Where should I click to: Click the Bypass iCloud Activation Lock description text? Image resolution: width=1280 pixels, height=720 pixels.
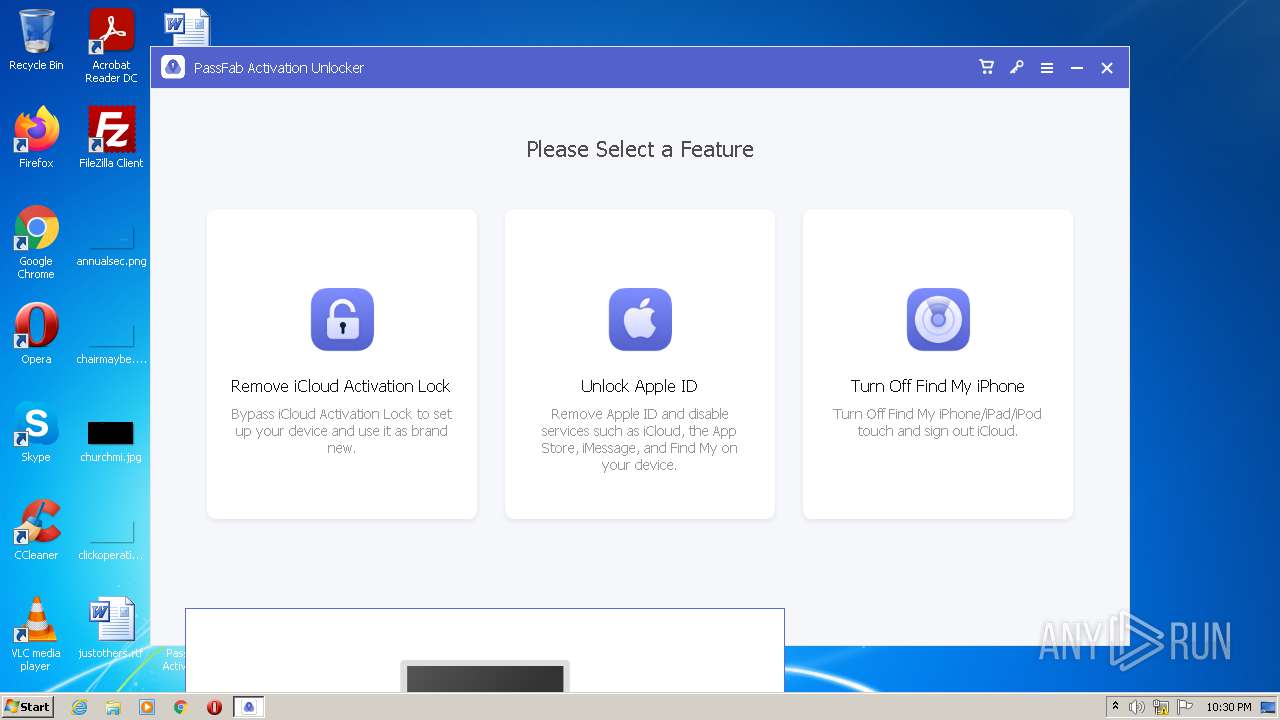coord(341,431)
